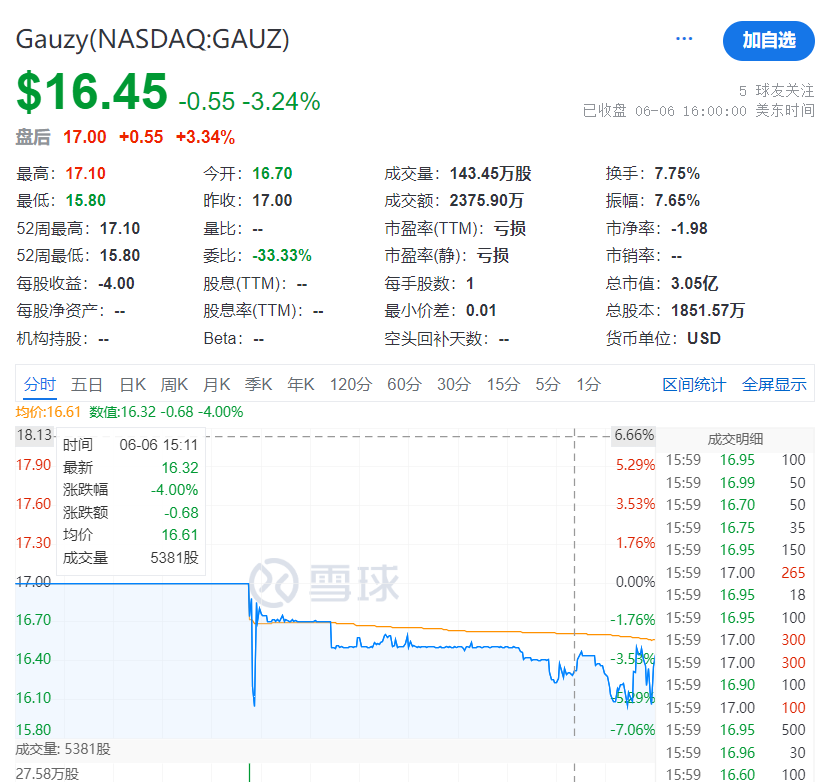Open the 区间统计 range statistics link

[694, 385]
